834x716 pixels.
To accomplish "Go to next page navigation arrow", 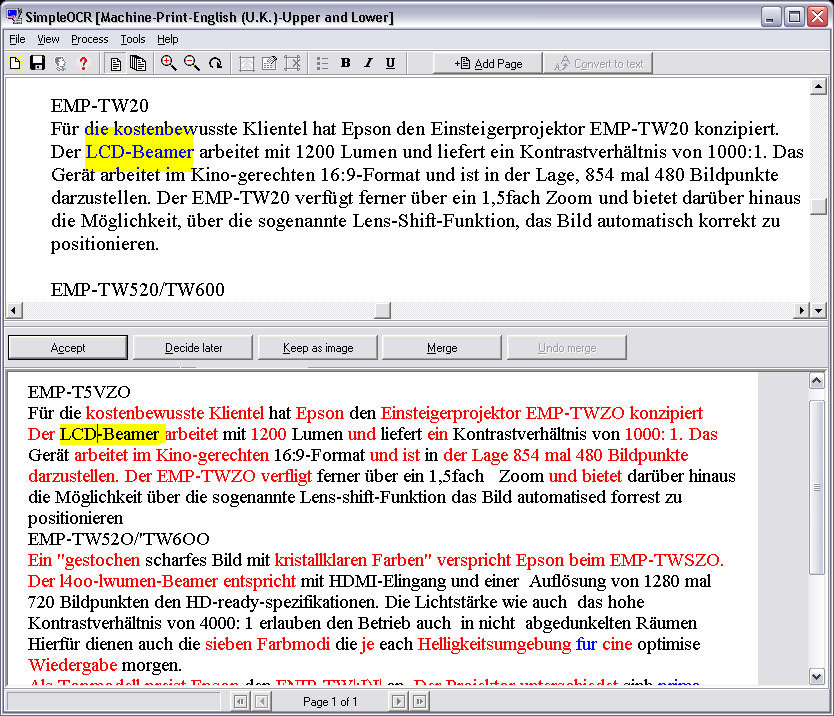I will (398, 701).
